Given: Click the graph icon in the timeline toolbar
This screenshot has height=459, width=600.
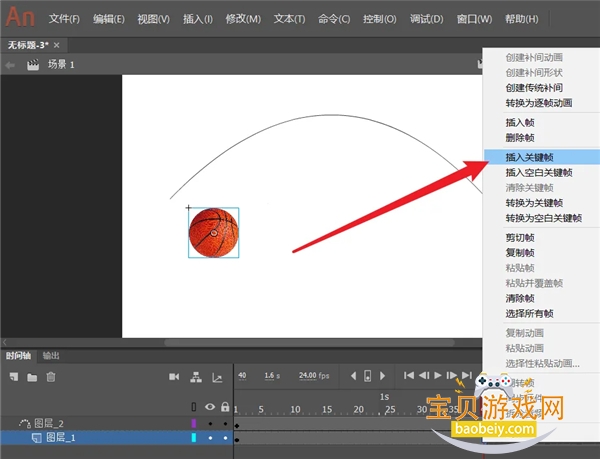Looking at the screenshot, I should pyautogui.click(x=217, y=378).
